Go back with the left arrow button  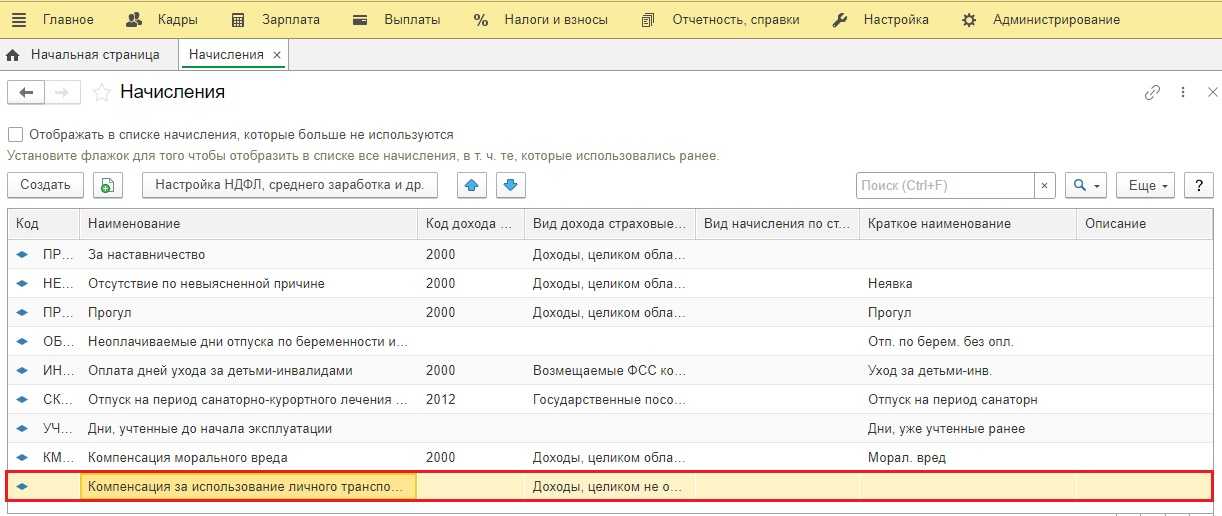[26, 92]
